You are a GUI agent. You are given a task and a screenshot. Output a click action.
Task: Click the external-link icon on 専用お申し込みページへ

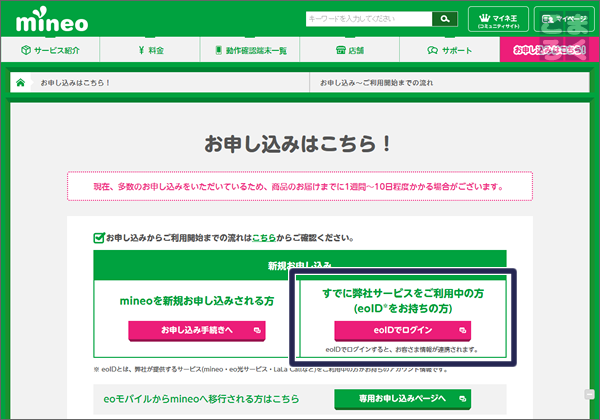click(463, 399)
